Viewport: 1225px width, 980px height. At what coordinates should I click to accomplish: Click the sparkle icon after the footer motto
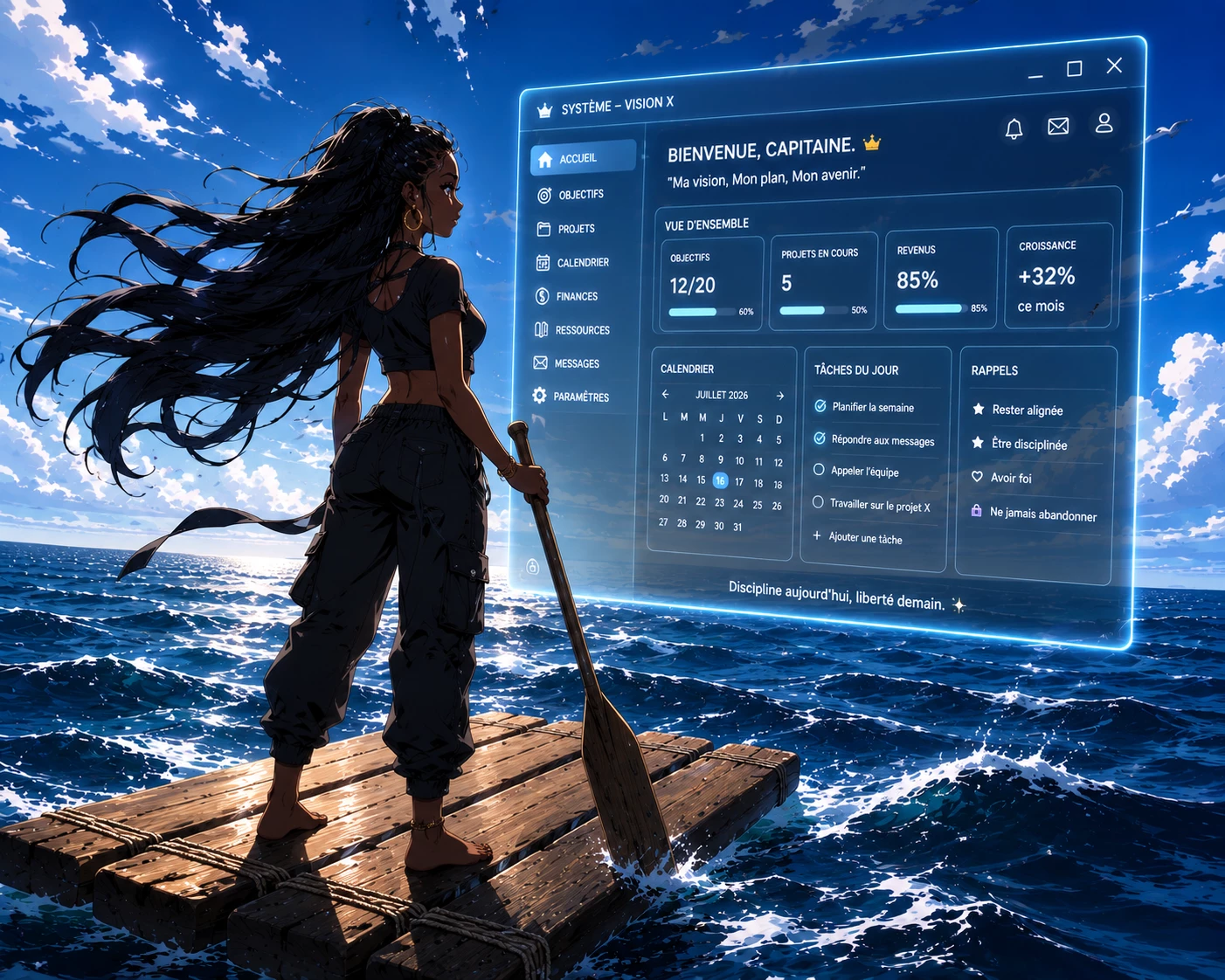click(959, 604)
